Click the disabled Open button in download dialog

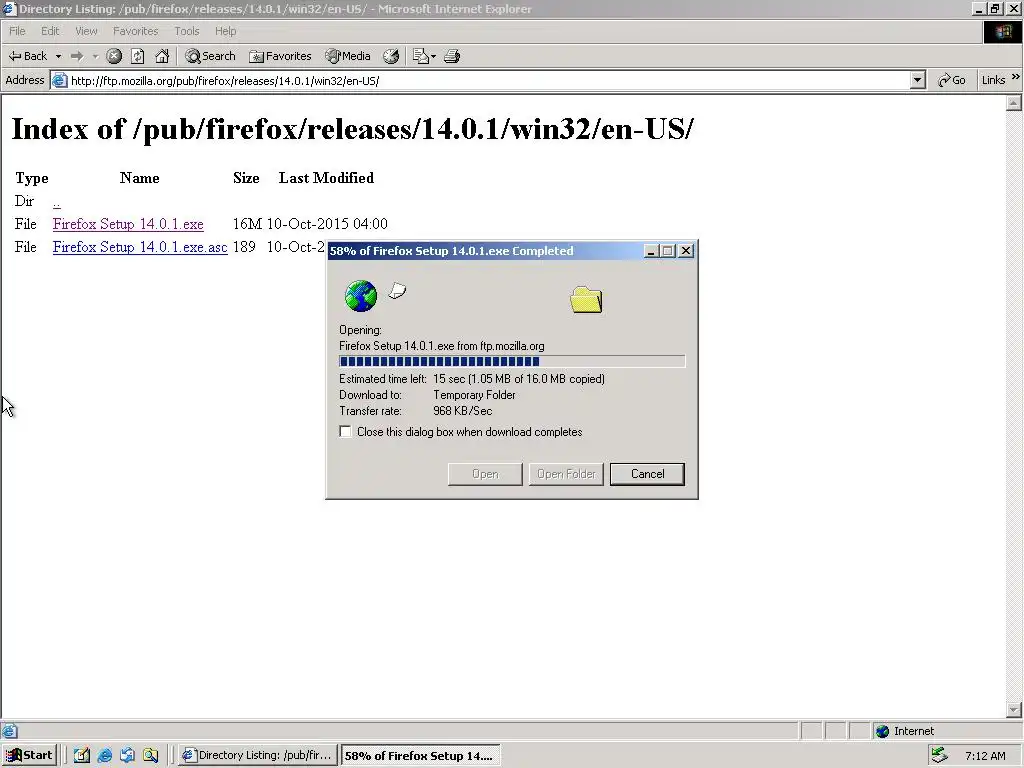485,474
